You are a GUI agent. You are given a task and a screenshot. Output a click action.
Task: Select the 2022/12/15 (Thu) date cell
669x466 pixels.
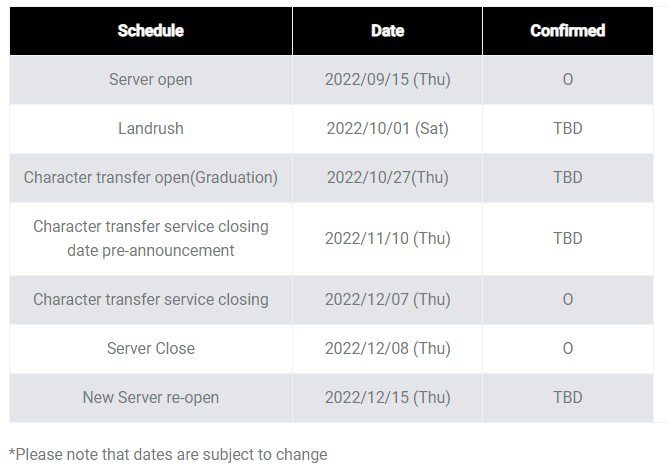click(x=387, y=398)
